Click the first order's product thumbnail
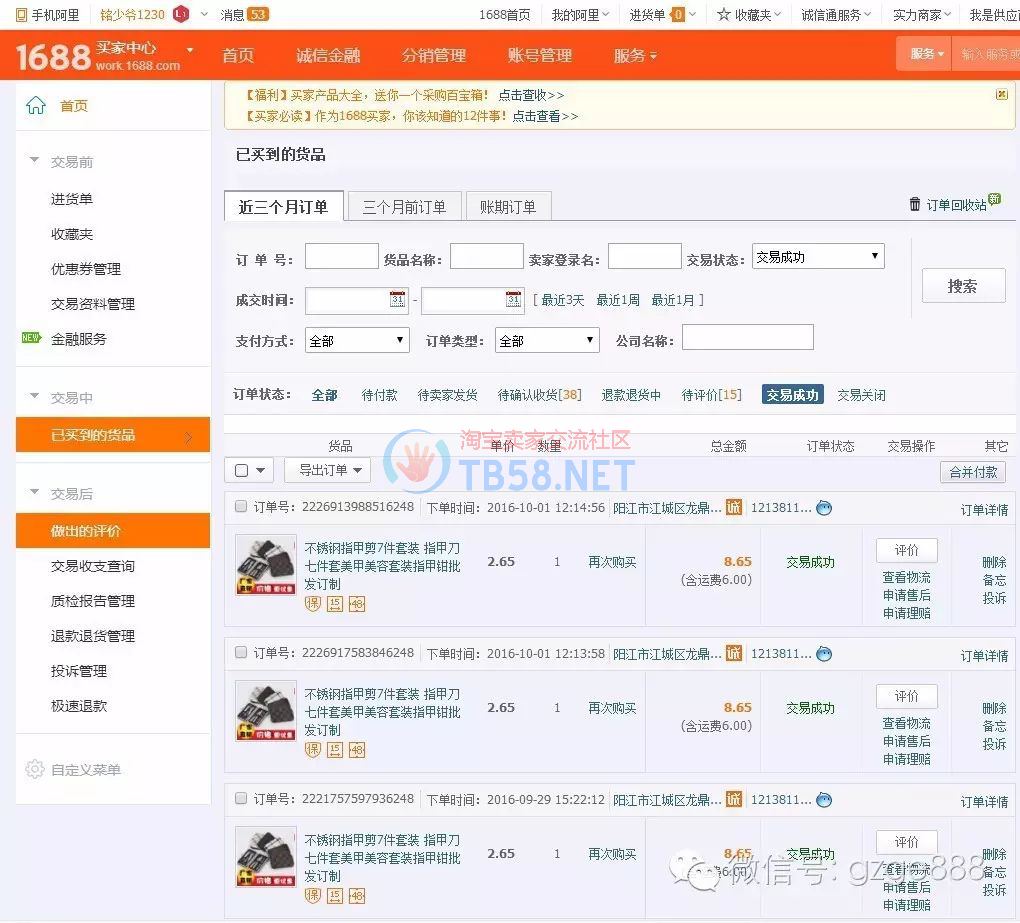The width and height of the screenshot is (1020, 923). [266, 564]
